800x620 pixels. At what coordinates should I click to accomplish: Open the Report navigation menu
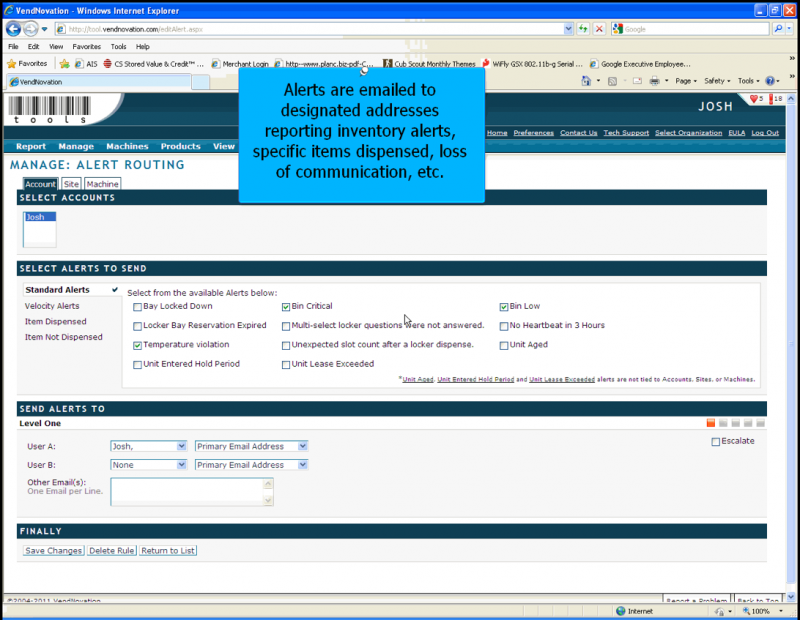point(31,146)
